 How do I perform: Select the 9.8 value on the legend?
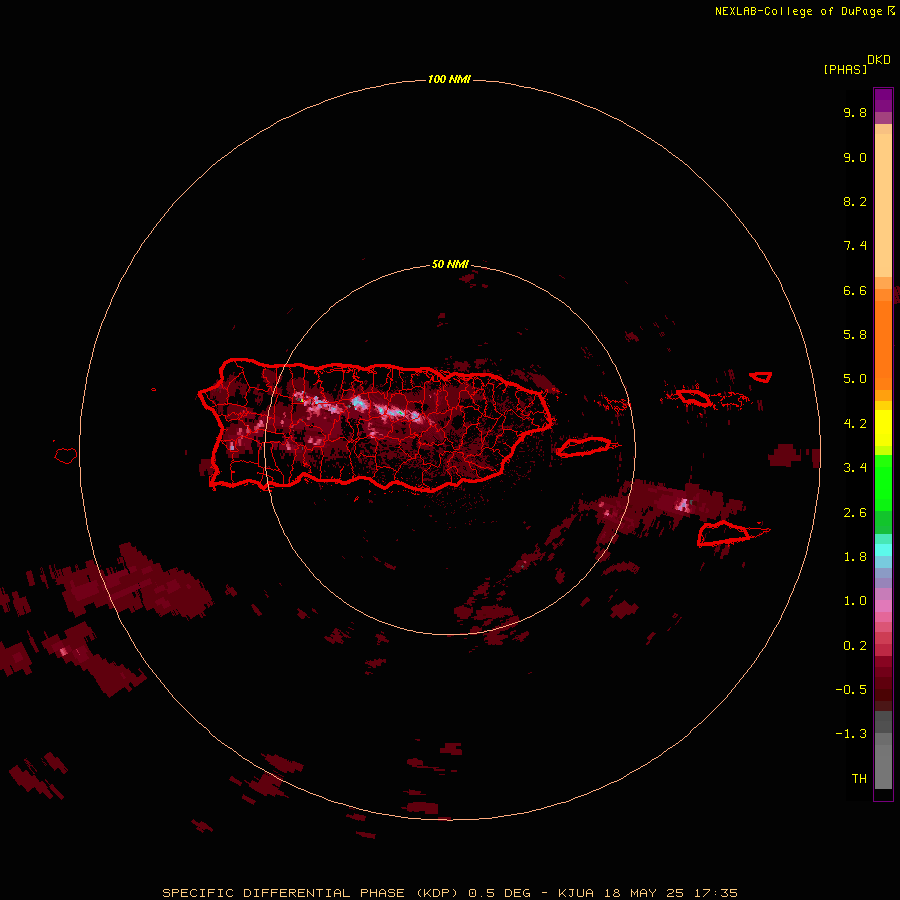point(855,112)
